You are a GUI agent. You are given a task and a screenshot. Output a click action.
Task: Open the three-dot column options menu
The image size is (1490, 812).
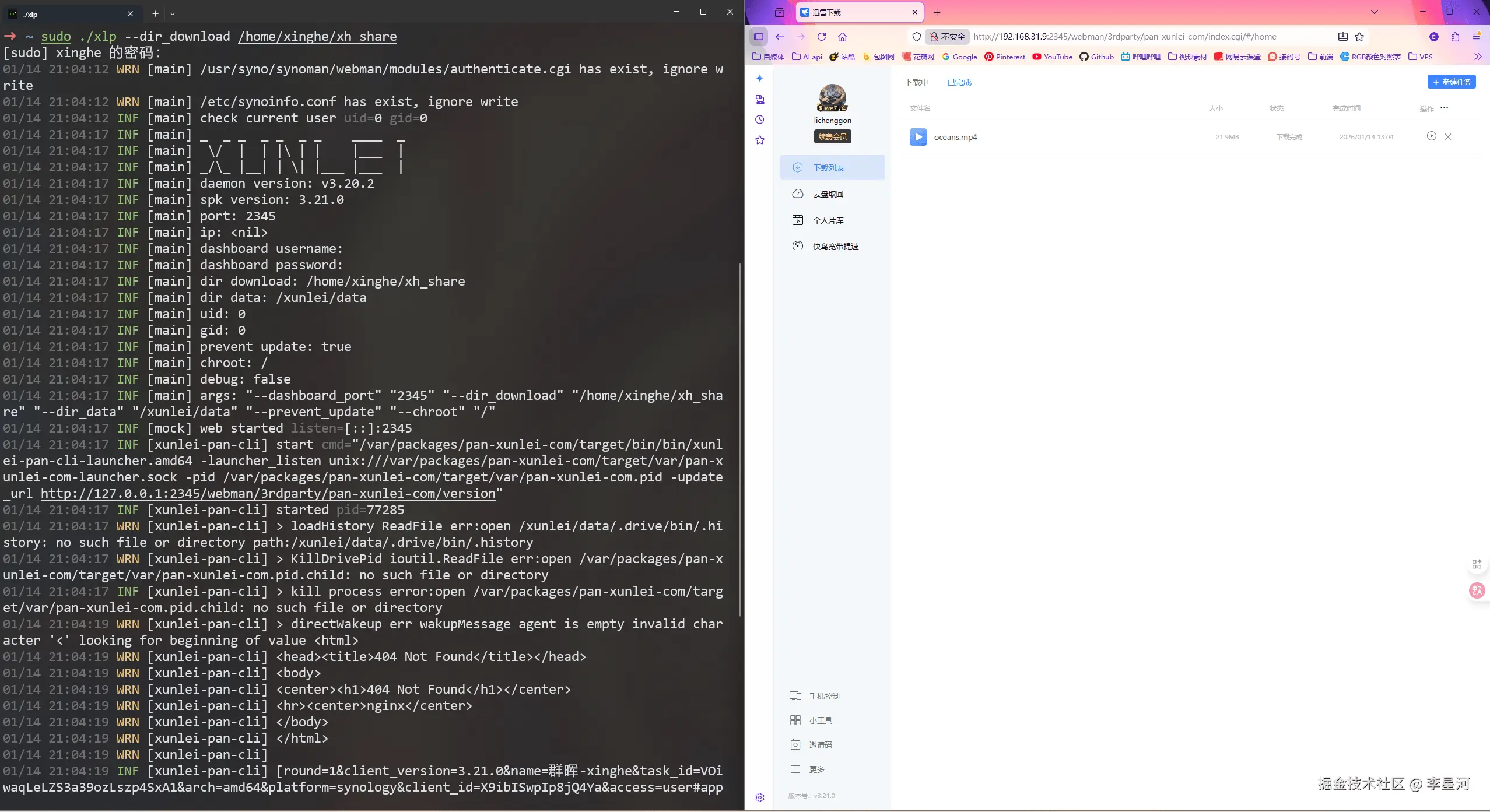(1444, 108)
